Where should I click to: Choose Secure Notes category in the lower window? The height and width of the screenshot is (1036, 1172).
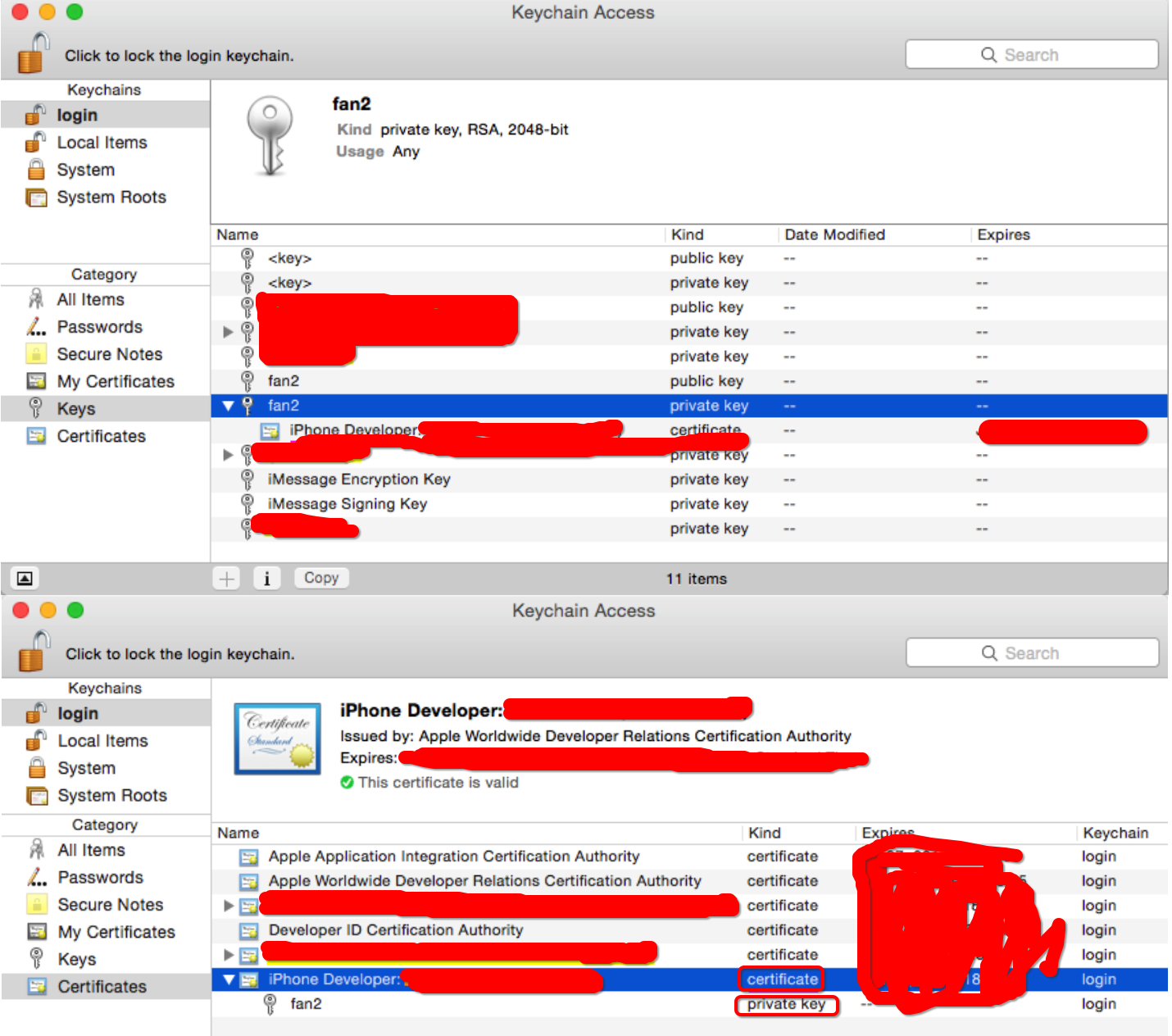(107, 904)
